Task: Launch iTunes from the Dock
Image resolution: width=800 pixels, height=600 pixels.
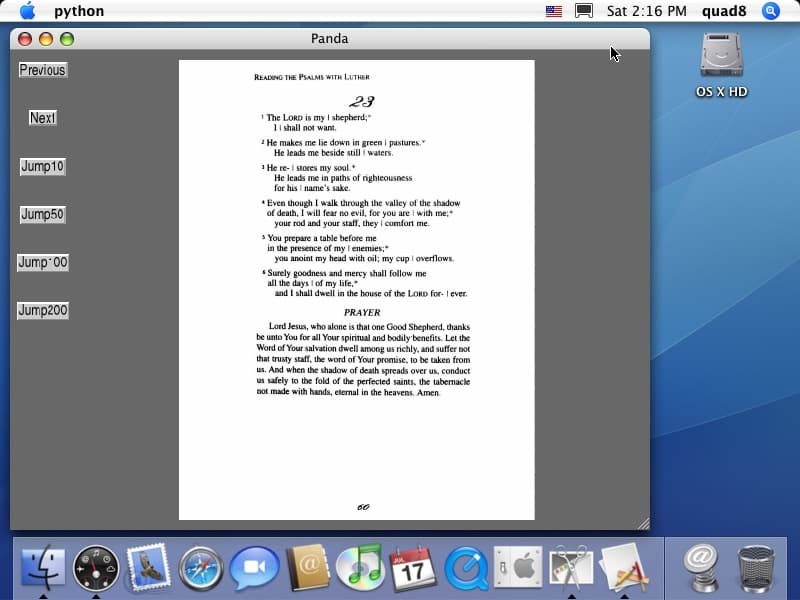Action: 360,567
